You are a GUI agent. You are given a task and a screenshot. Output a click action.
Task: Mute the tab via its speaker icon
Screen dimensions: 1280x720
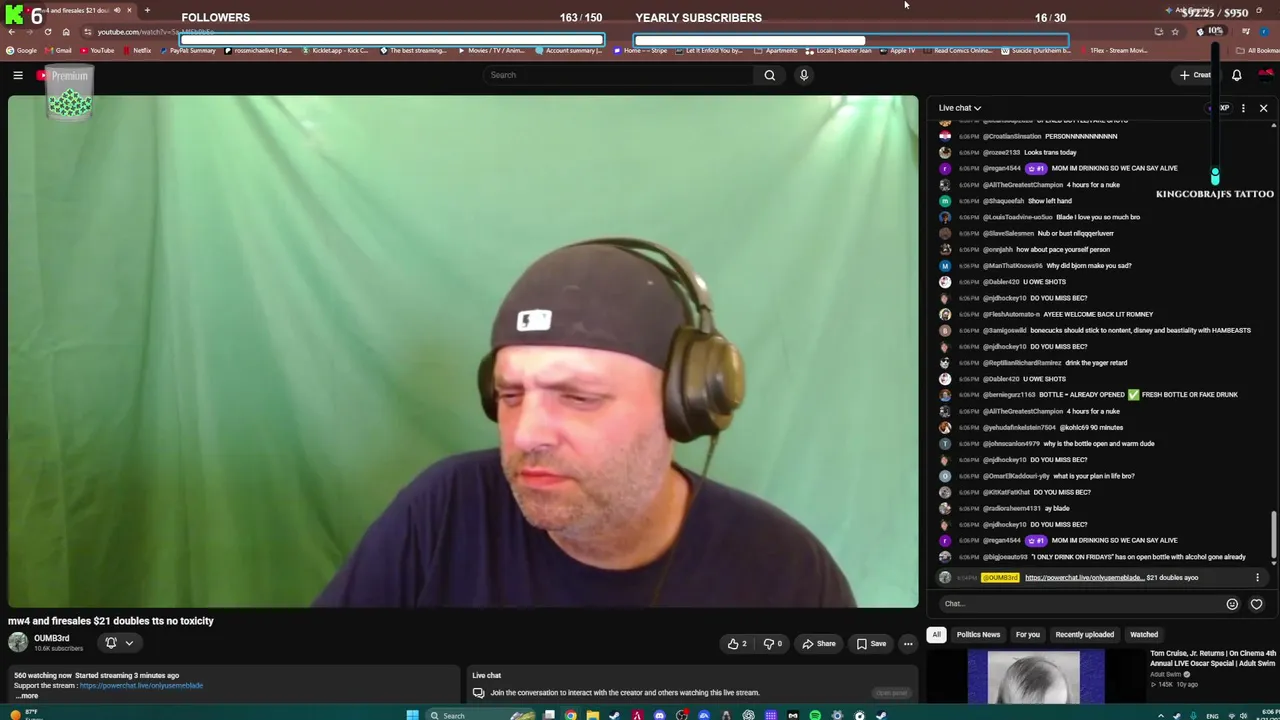tap(117, 10)
